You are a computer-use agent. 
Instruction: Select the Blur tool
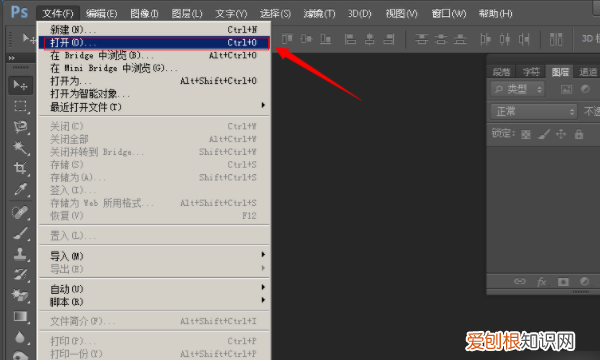point(20,337)
